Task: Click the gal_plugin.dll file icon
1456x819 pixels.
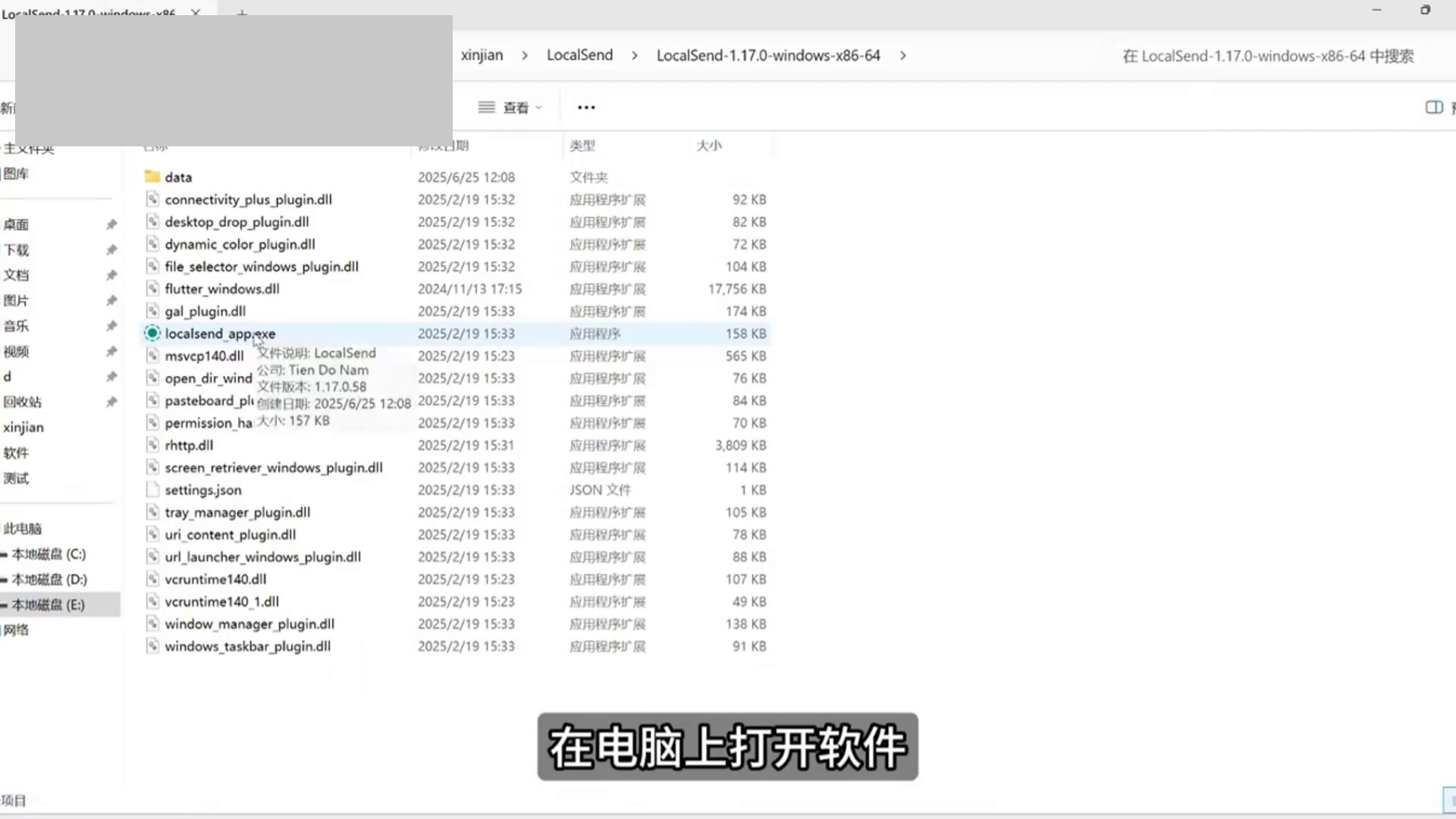Action: pyautogui.click(x=152, y=311)
